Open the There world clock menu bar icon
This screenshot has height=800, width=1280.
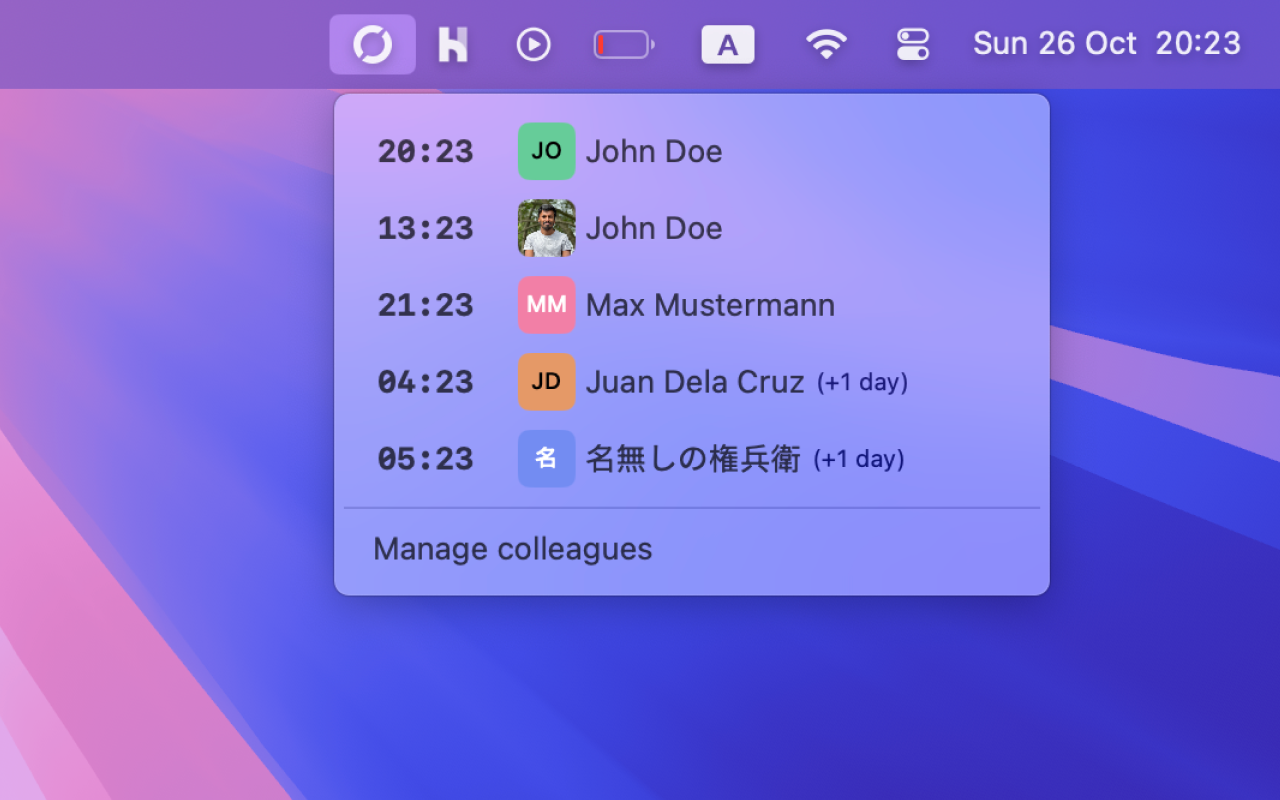coord(372,44)
